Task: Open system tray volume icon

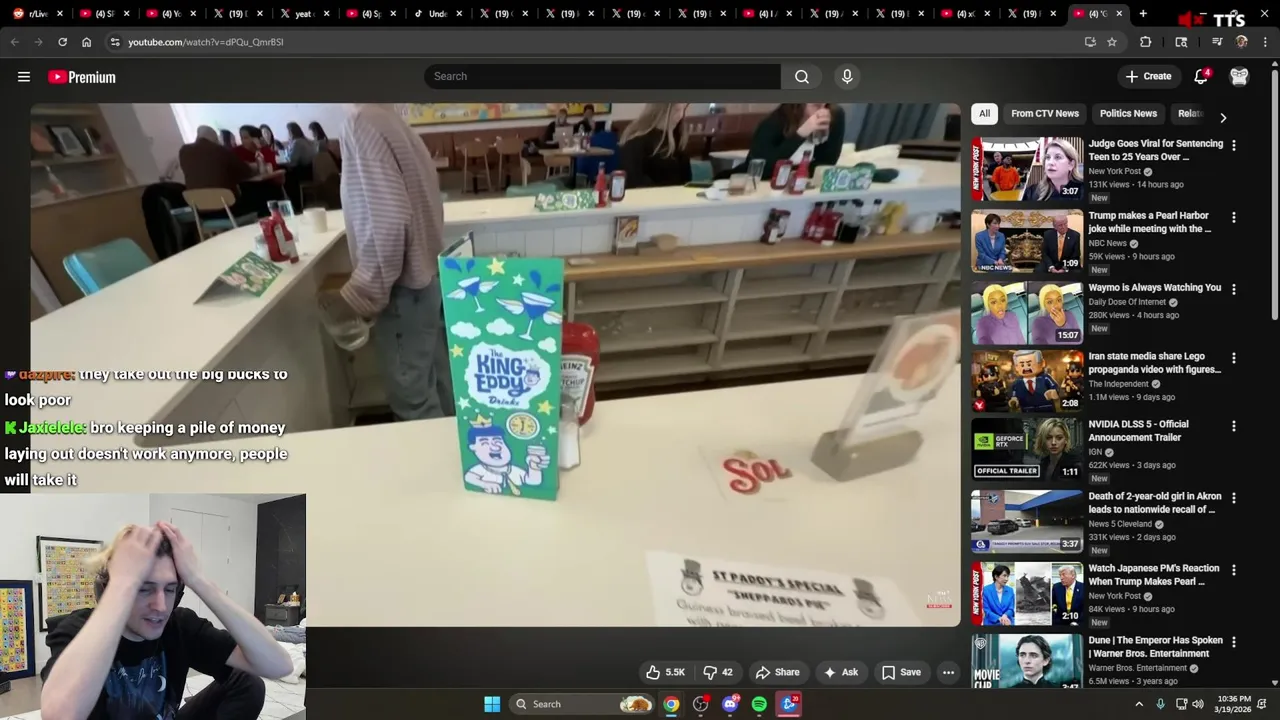Action: [1200, 704]
